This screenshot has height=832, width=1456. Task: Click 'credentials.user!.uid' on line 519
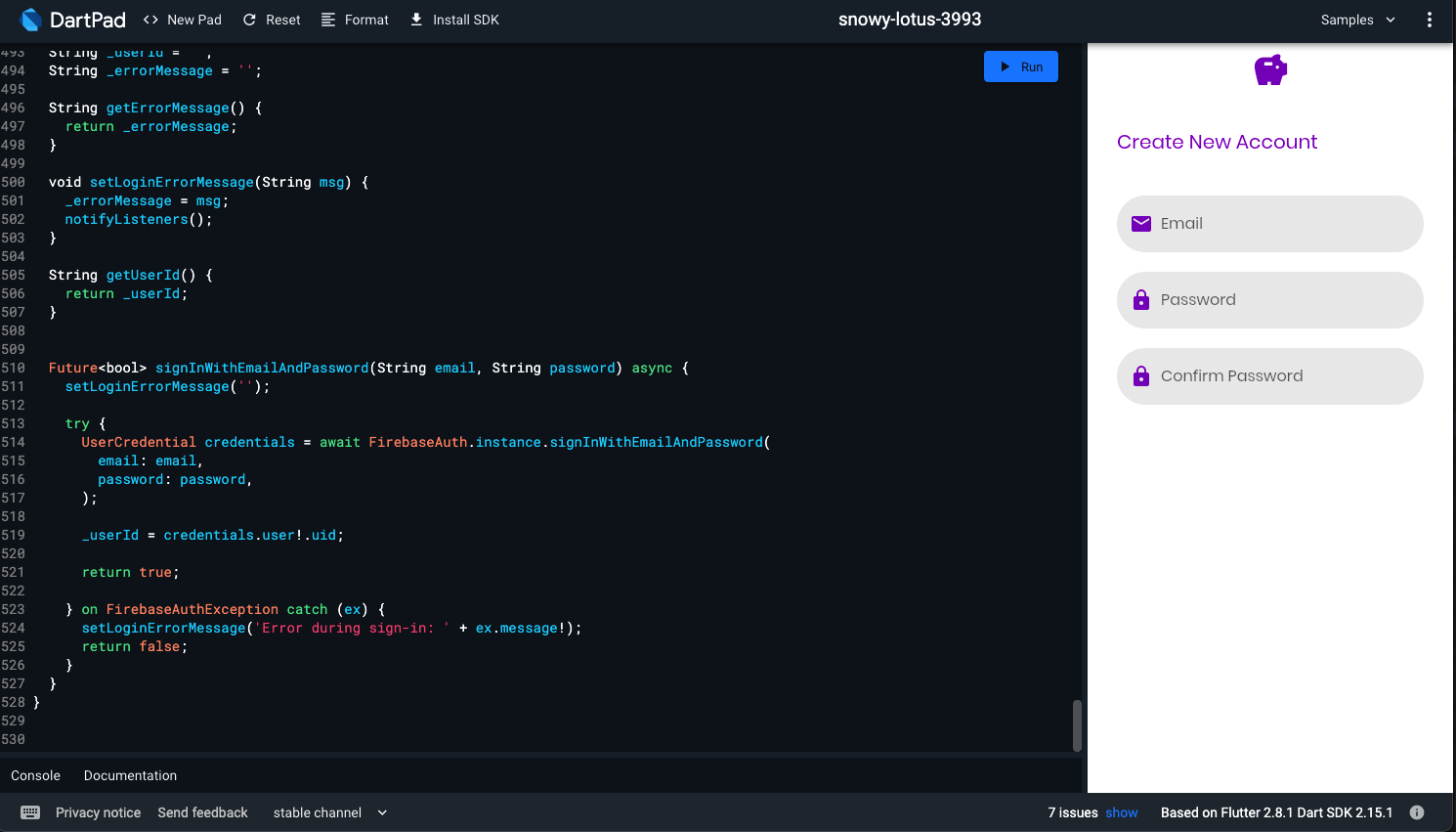tap(250, 535)
